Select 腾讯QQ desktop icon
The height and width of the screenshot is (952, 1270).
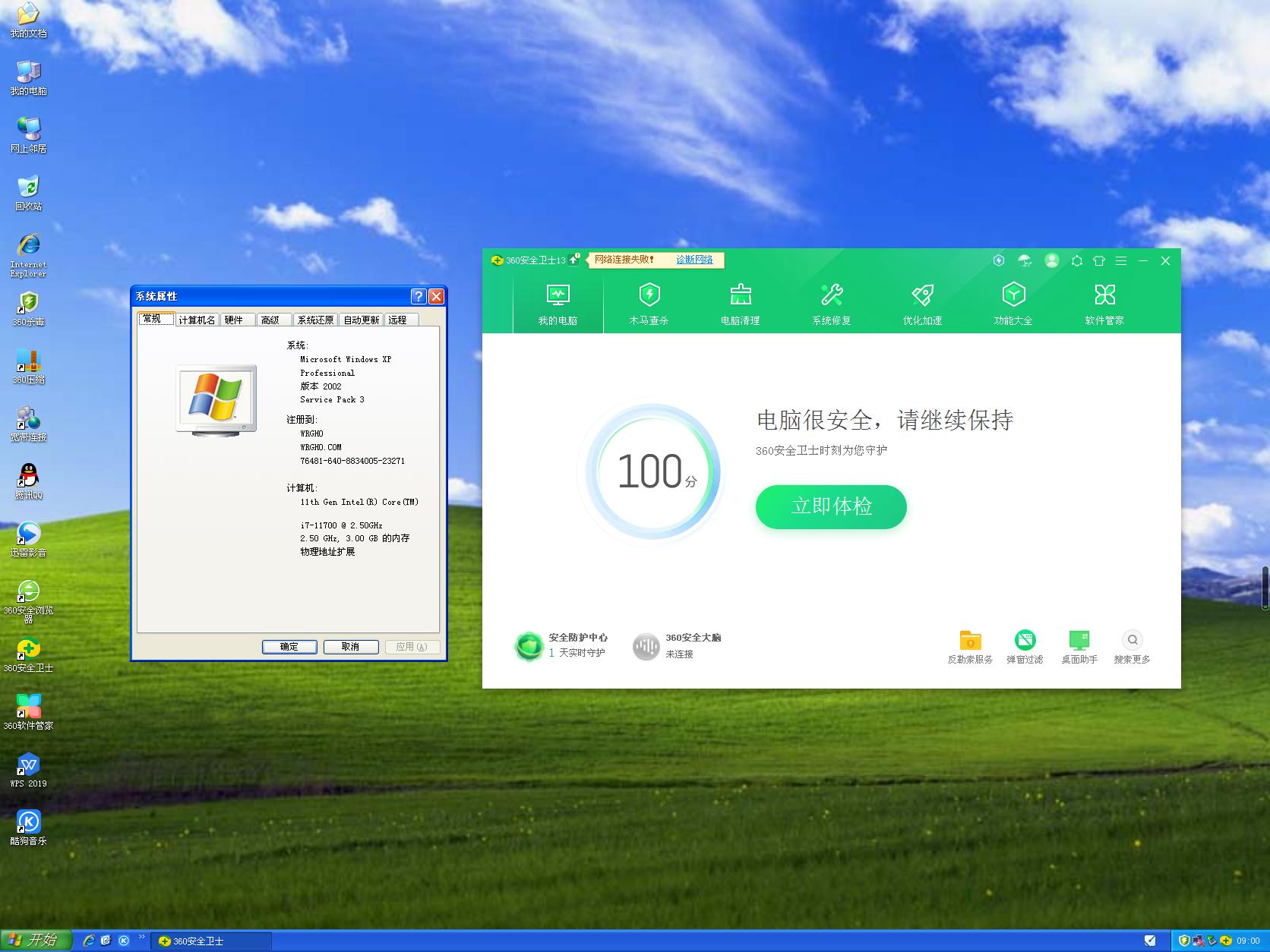[x=29, y=482]
